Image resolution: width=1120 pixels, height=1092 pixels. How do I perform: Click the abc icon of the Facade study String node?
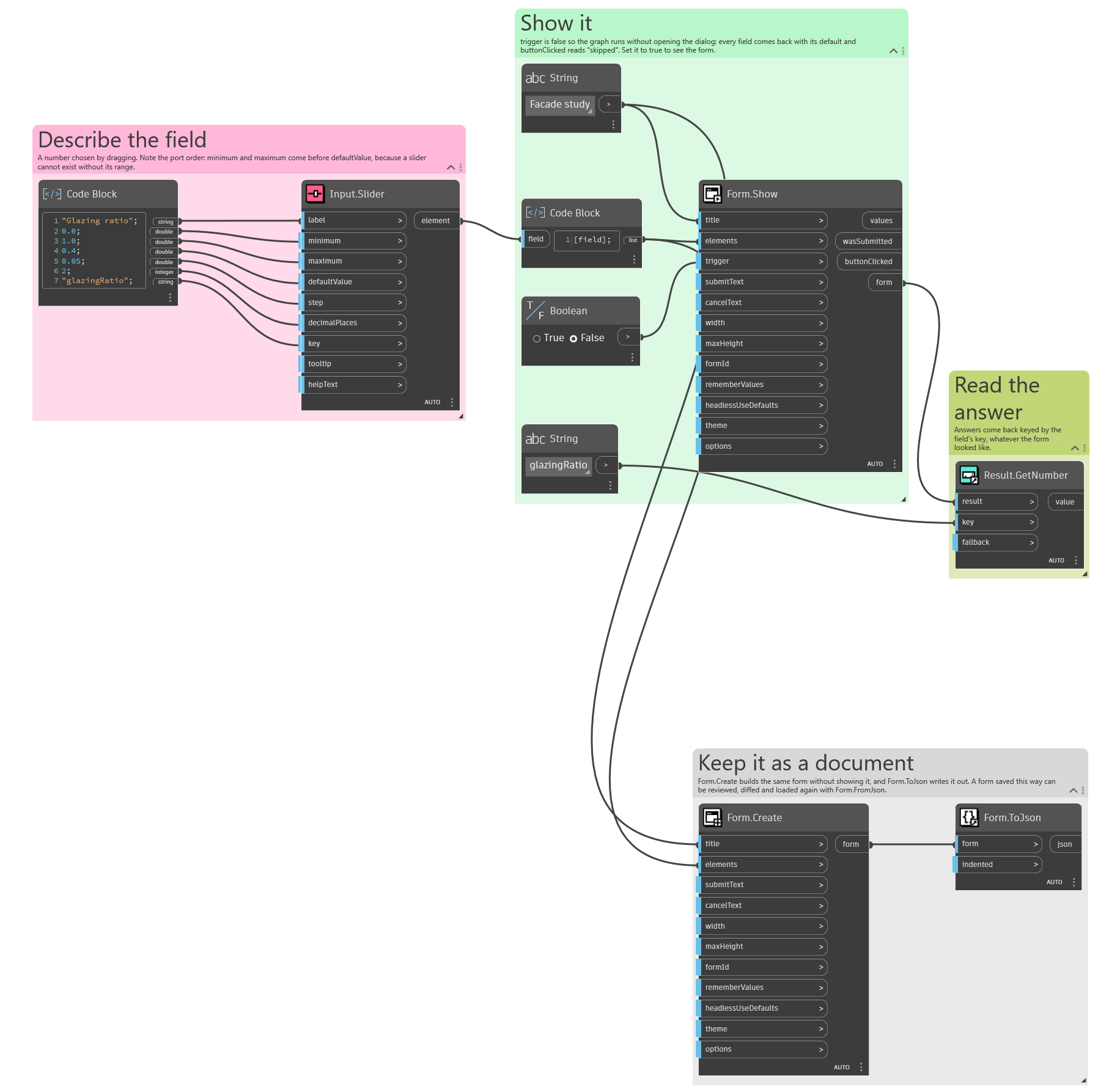click(535, 78)
